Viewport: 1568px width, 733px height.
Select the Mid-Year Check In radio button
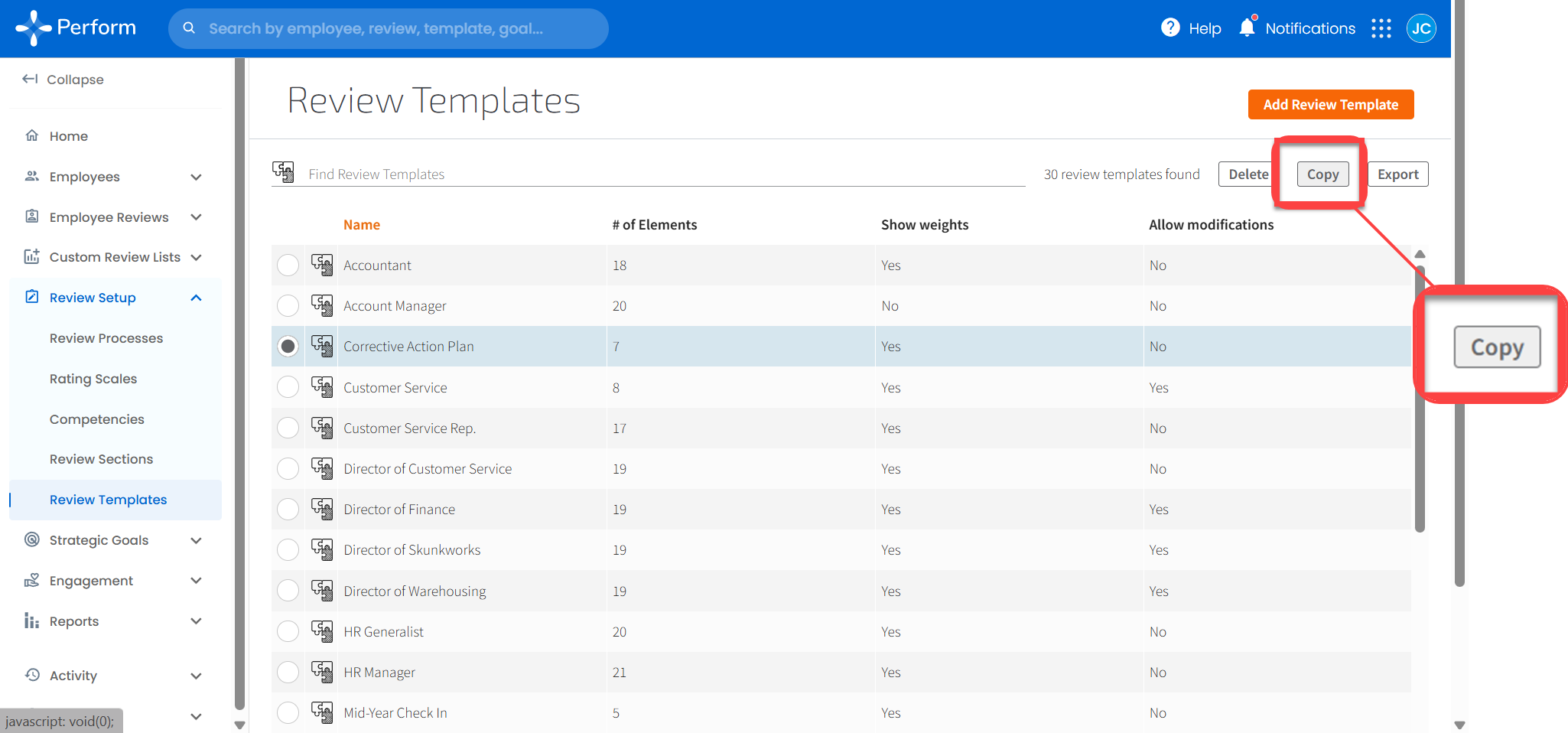coord(288,712)
